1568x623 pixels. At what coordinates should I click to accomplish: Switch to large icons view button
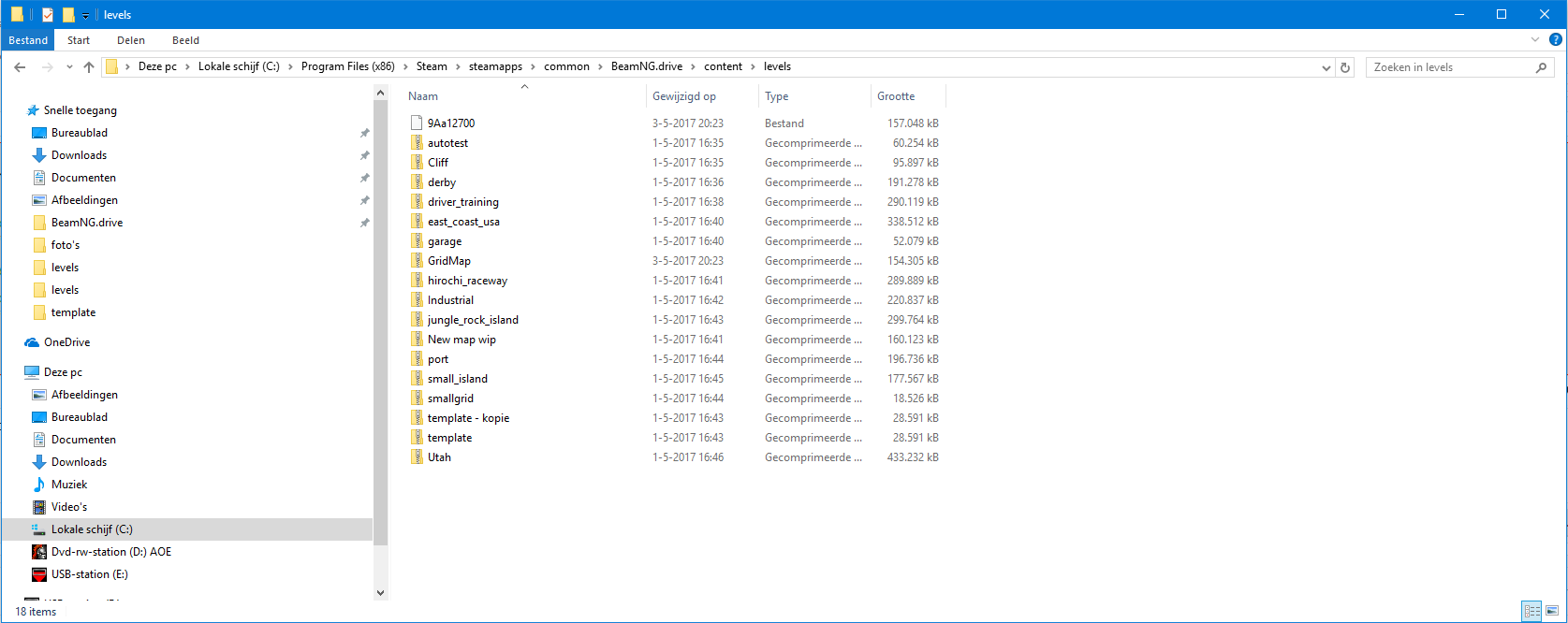[1552, 611]
